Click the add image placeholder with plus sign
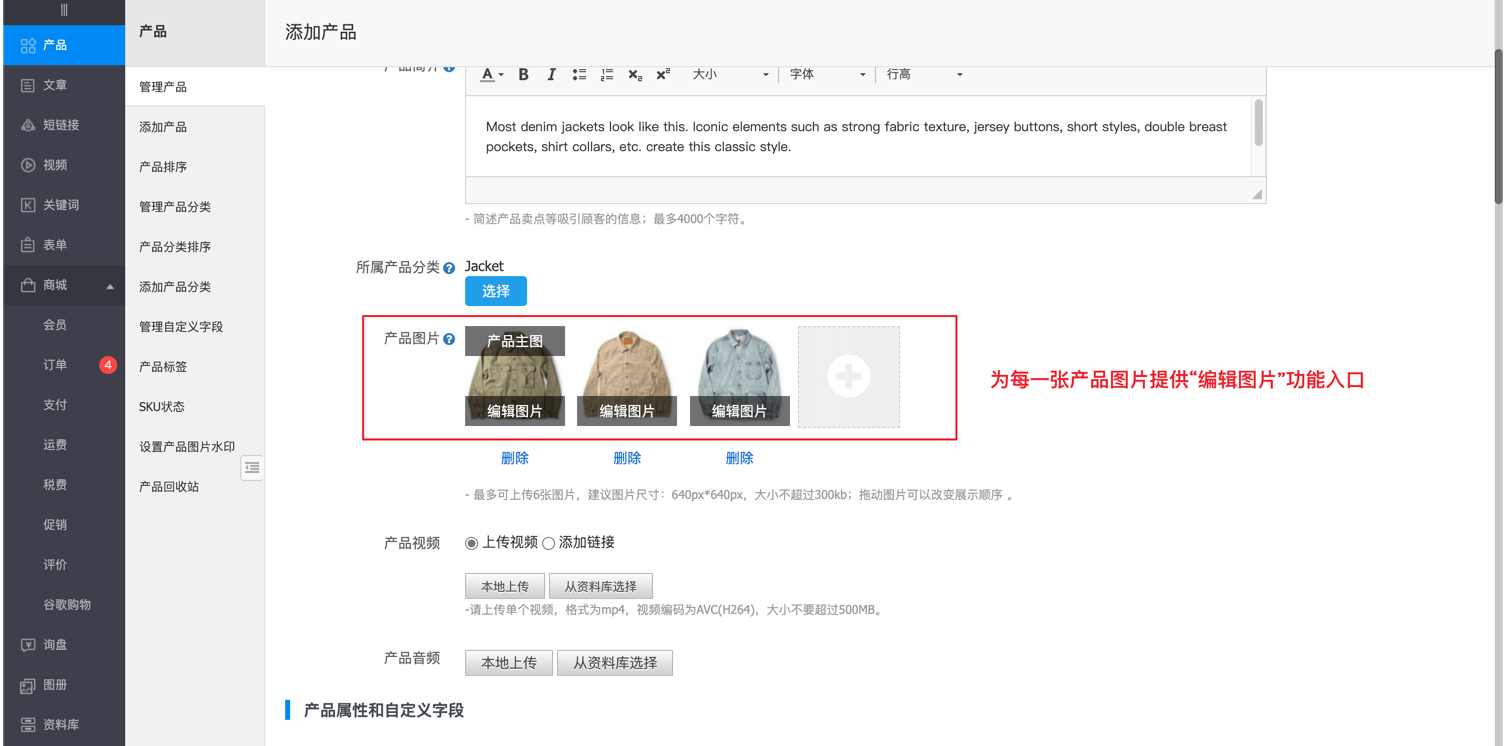The height and width of the screenshot is (746, 1509). [x=848, y=377]
